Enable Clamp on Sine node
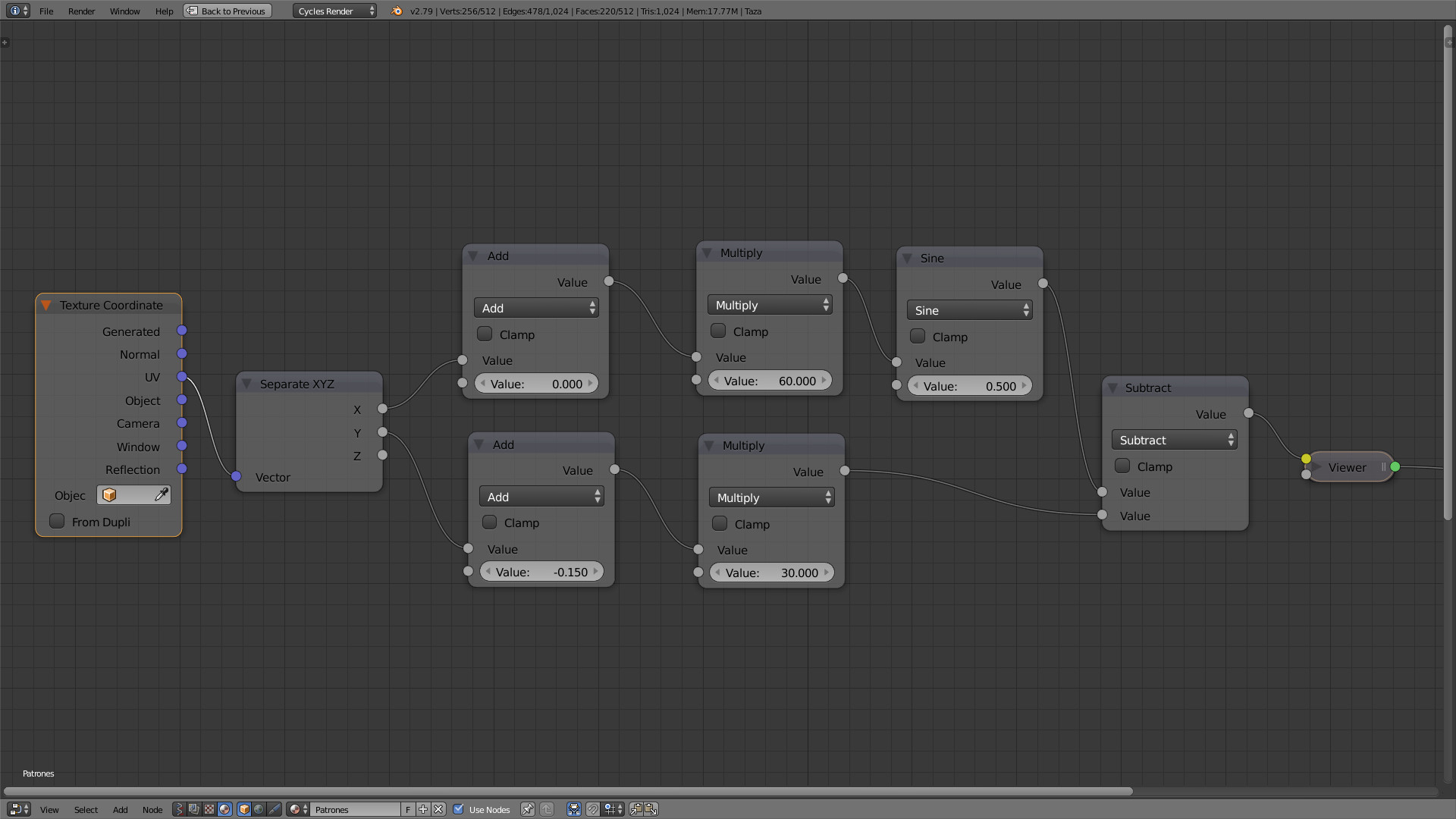This screenshot has width=1456, height=819. (918, 336)
